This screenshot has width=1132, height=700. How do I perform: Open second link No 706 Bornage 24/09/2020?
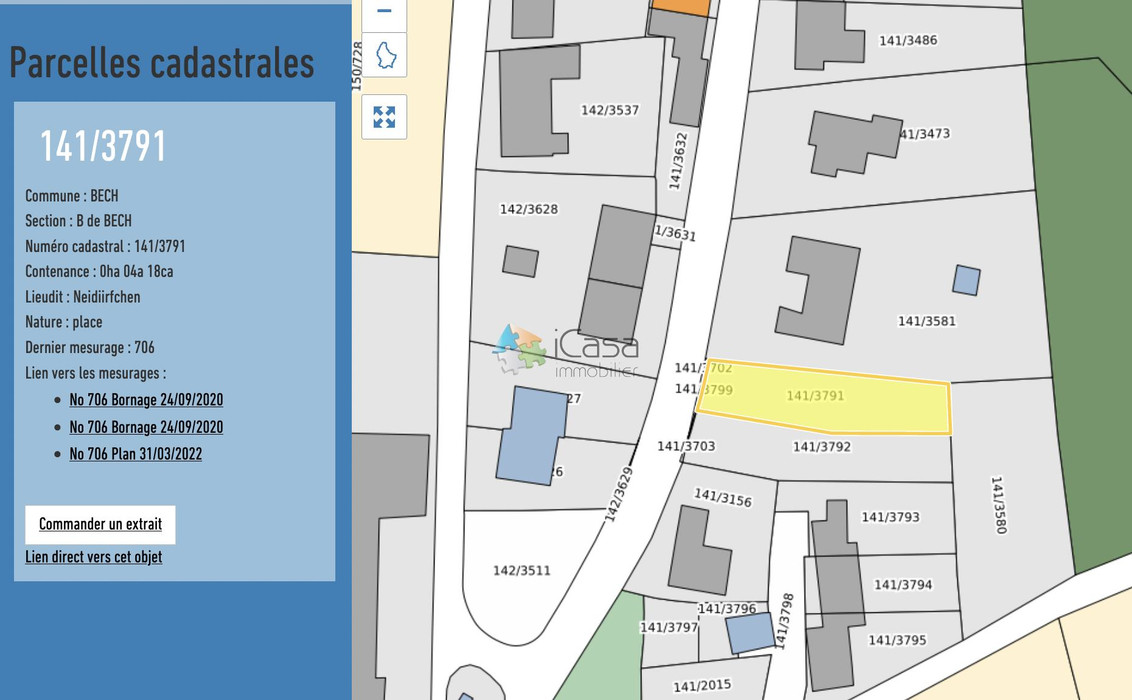point(146,427)
